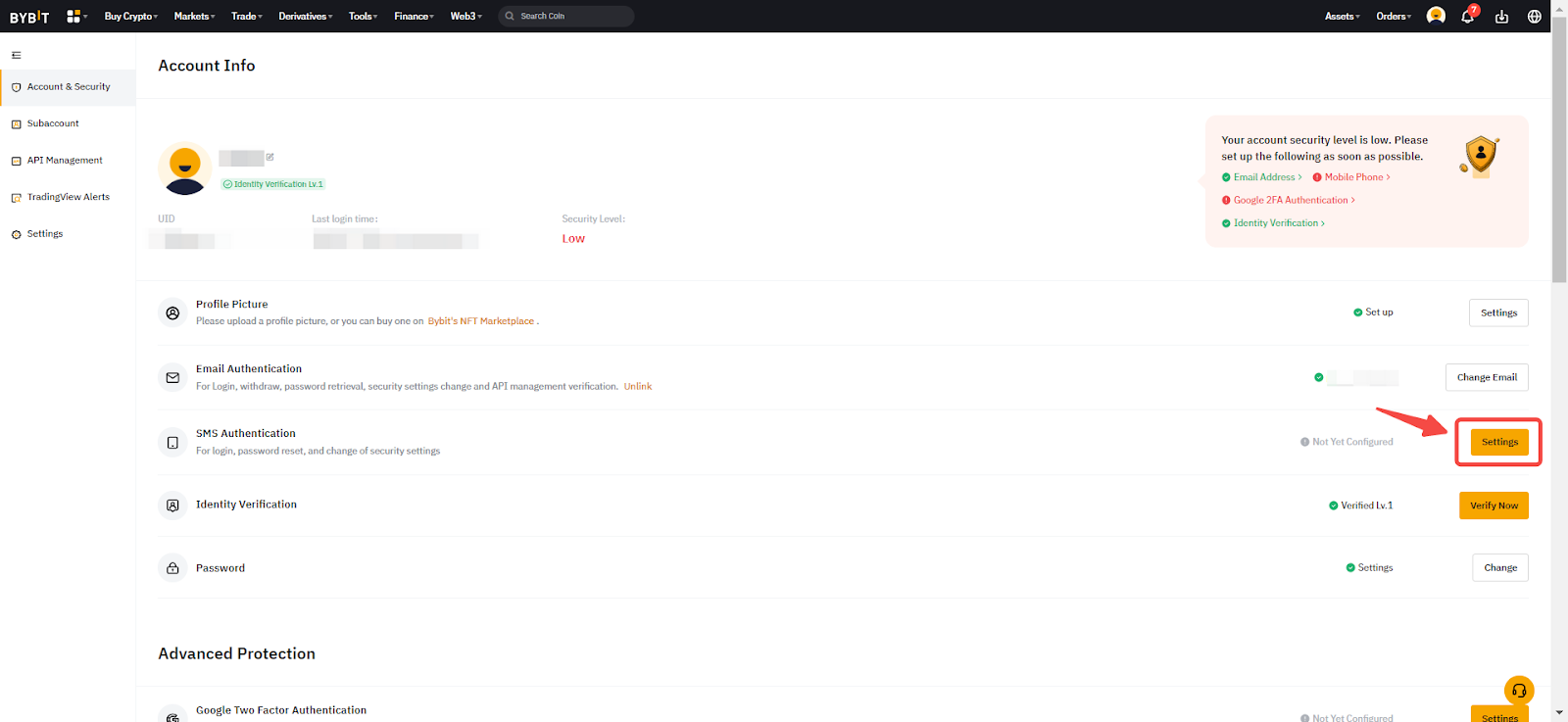Click the user avatar in top bar
Screen dimensions: 1568x722
pyautogui.click(x=1436, y=16)
